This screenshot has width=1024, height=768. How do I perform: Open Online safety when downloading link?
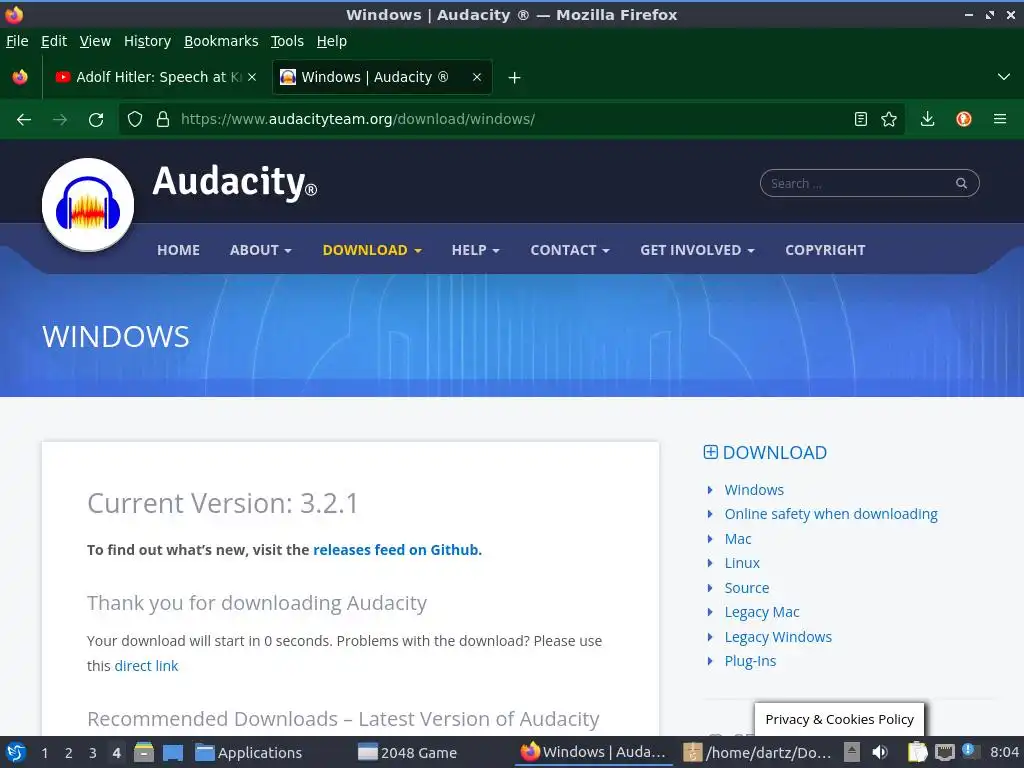point(831,514)
